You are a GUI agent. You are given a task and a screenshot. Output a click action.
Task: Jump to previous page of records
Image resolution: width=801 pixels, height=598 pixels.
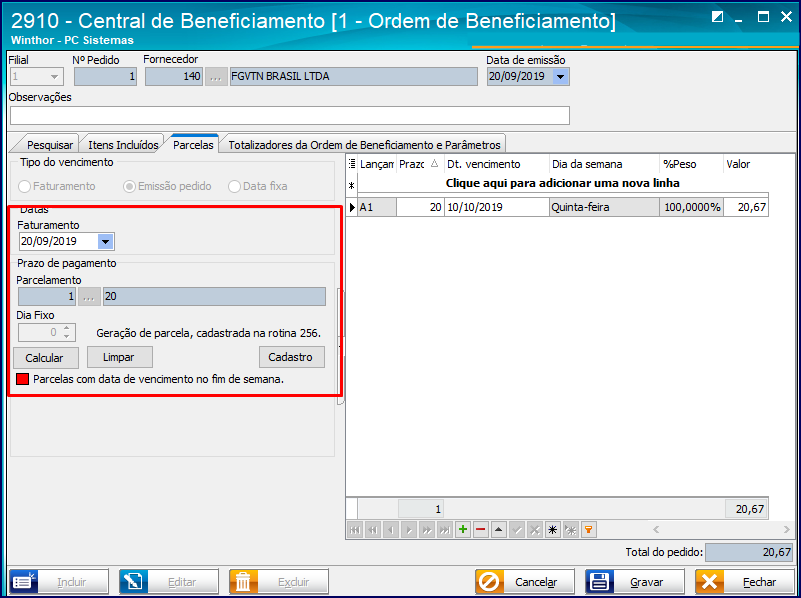373,530
